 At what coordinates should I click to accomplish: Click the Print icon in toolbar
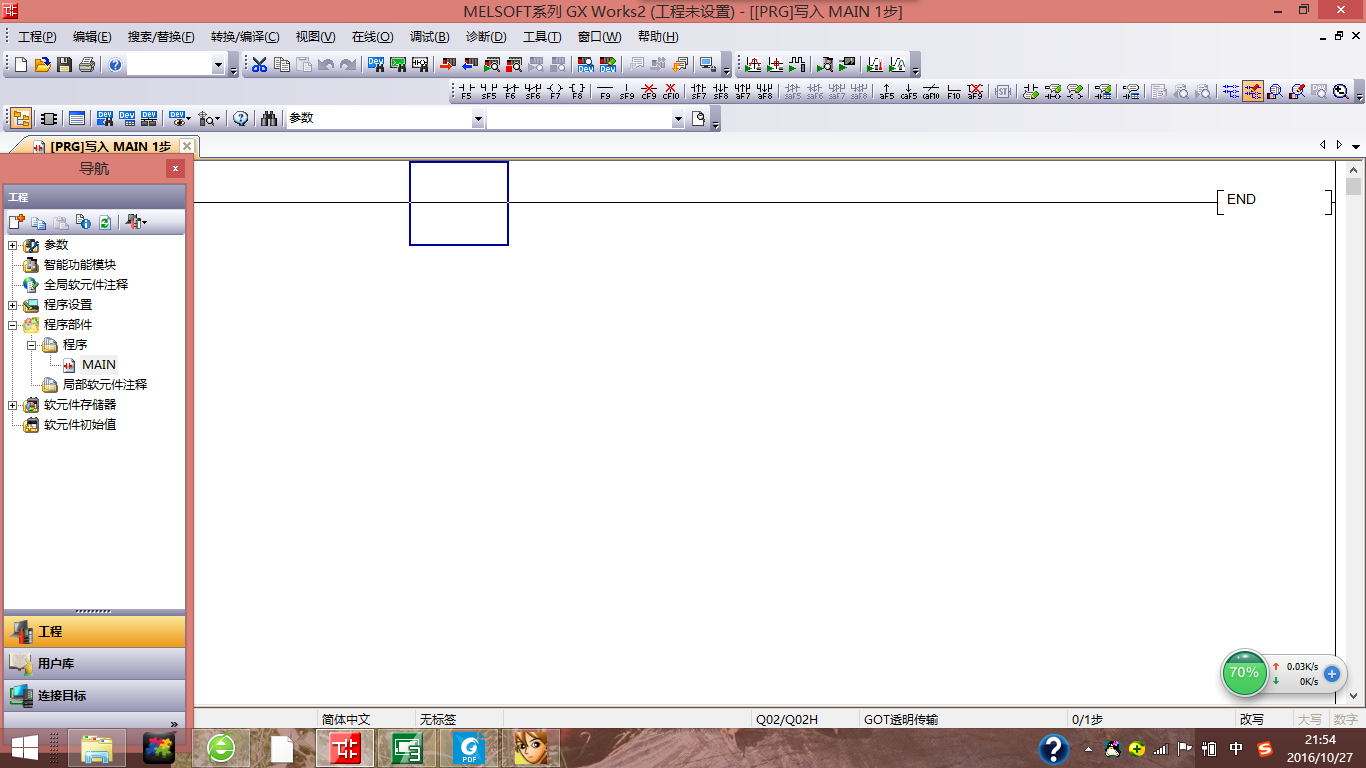tap(86, 65)
